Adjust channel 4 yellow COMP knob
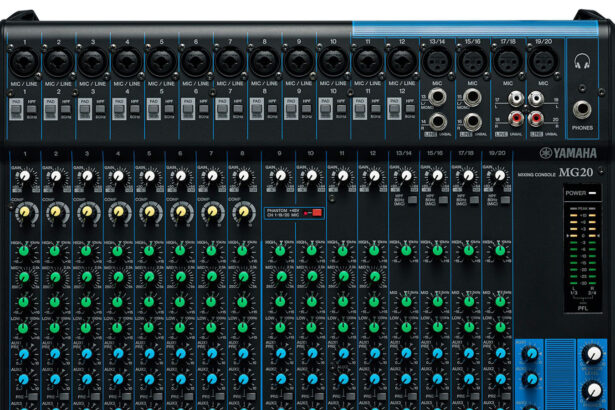Viewport: 615px width, 410px height. (x=118, y=212)
